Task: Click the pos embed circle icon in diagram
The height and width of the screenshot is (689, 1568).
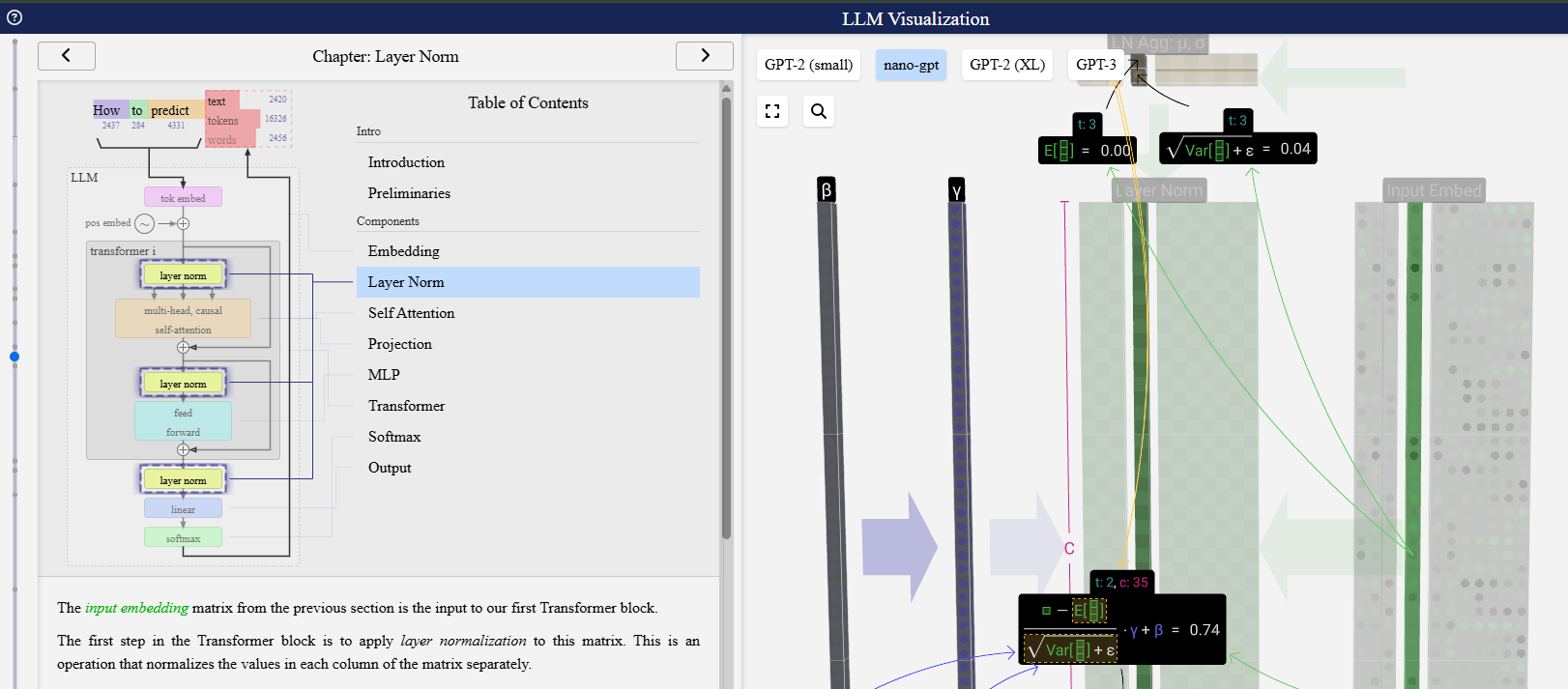Action: pyautogui.click(x=145, y=224)
